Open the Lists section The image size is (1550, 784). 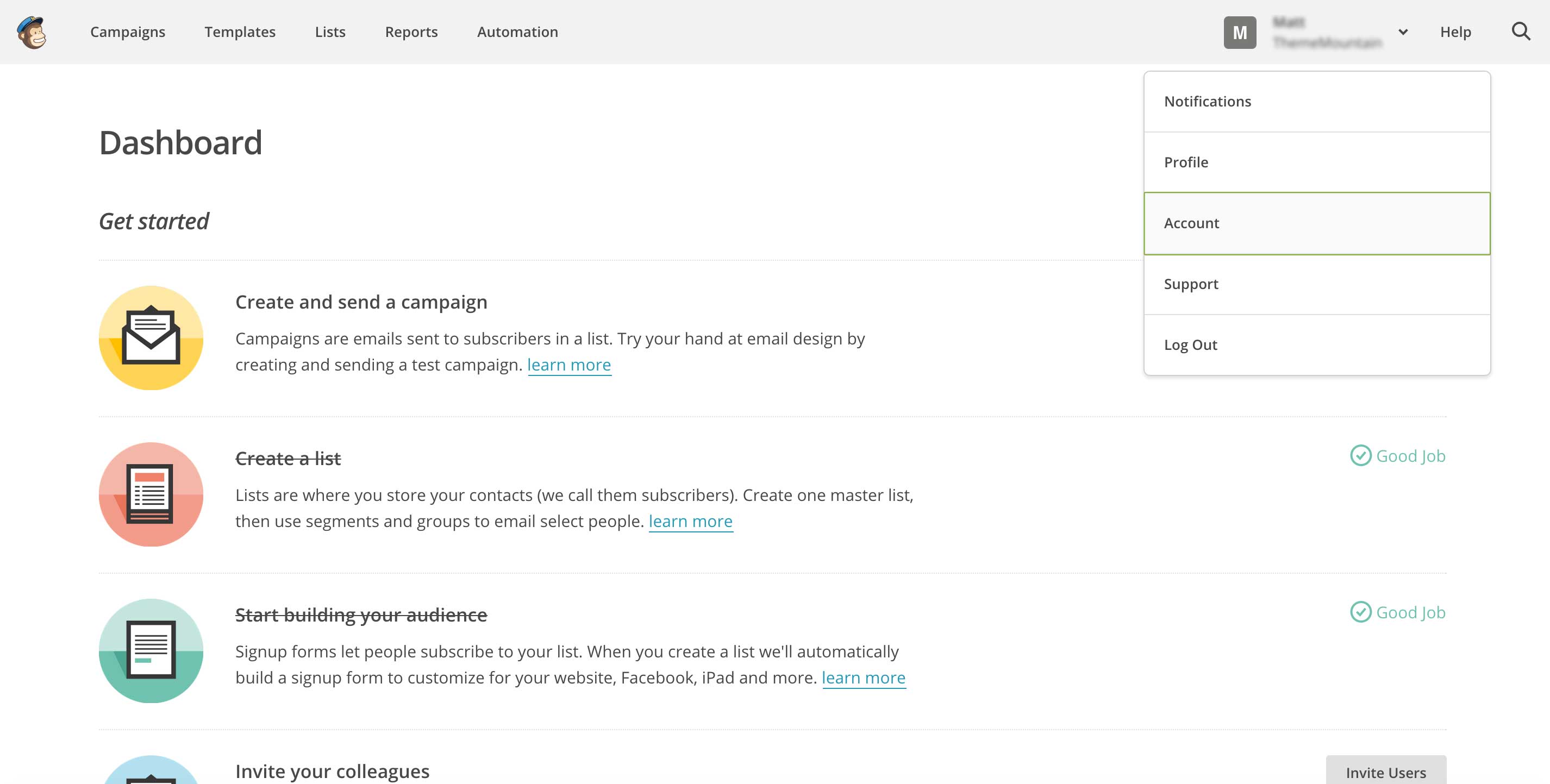[x=330, y=32]
